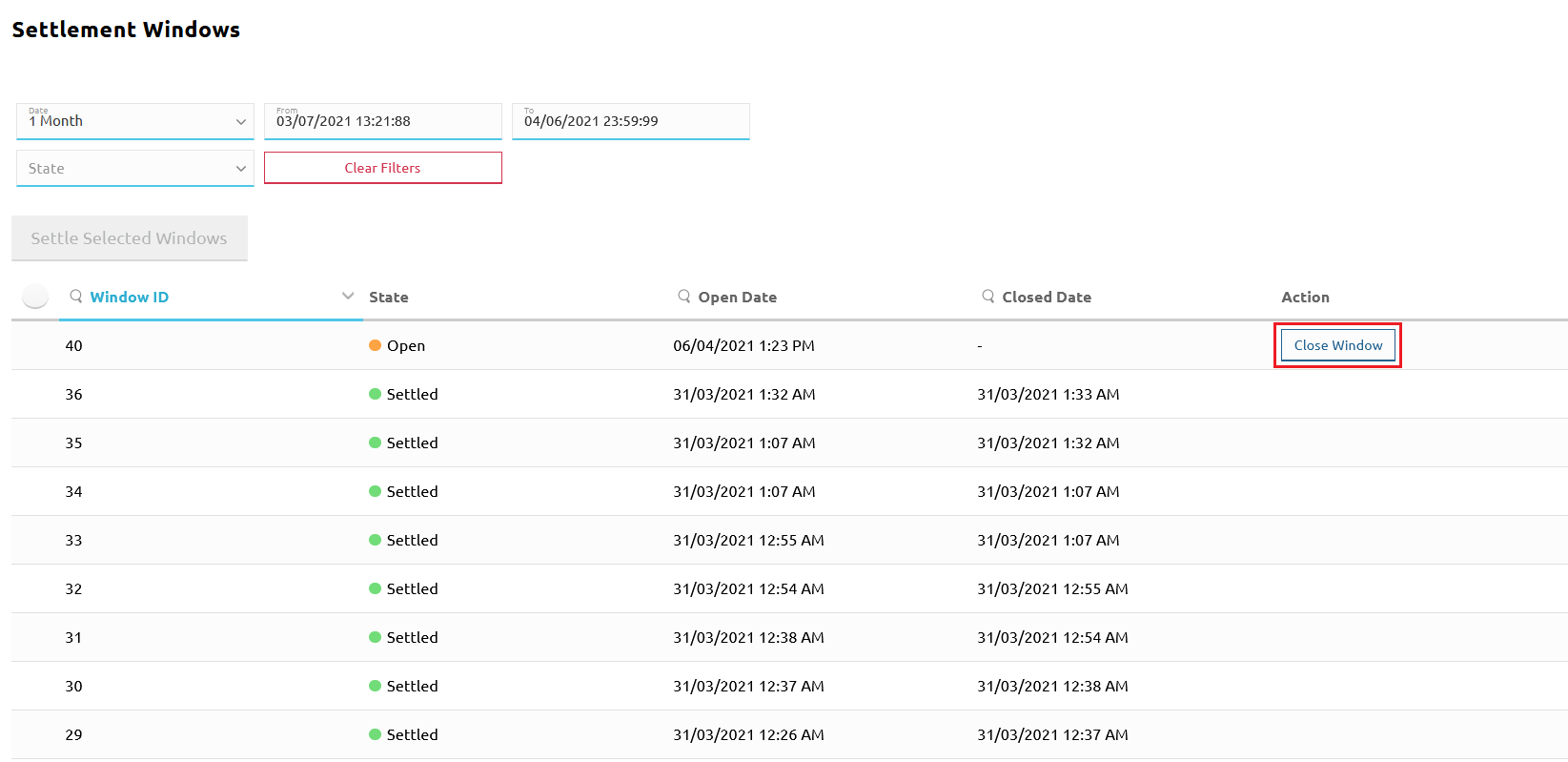Click the To date input field
The height and width of the screenshot is (762, 1568).
[x=631, y=121]
